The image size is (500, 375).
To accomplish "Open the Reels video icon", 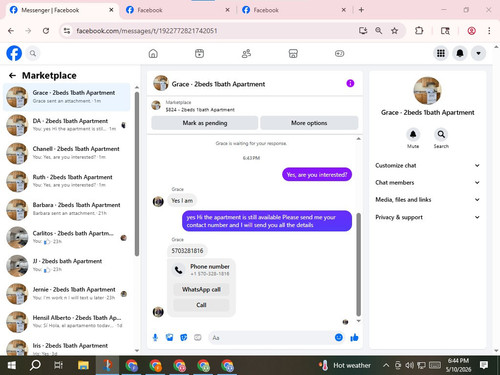I will 199,53.
